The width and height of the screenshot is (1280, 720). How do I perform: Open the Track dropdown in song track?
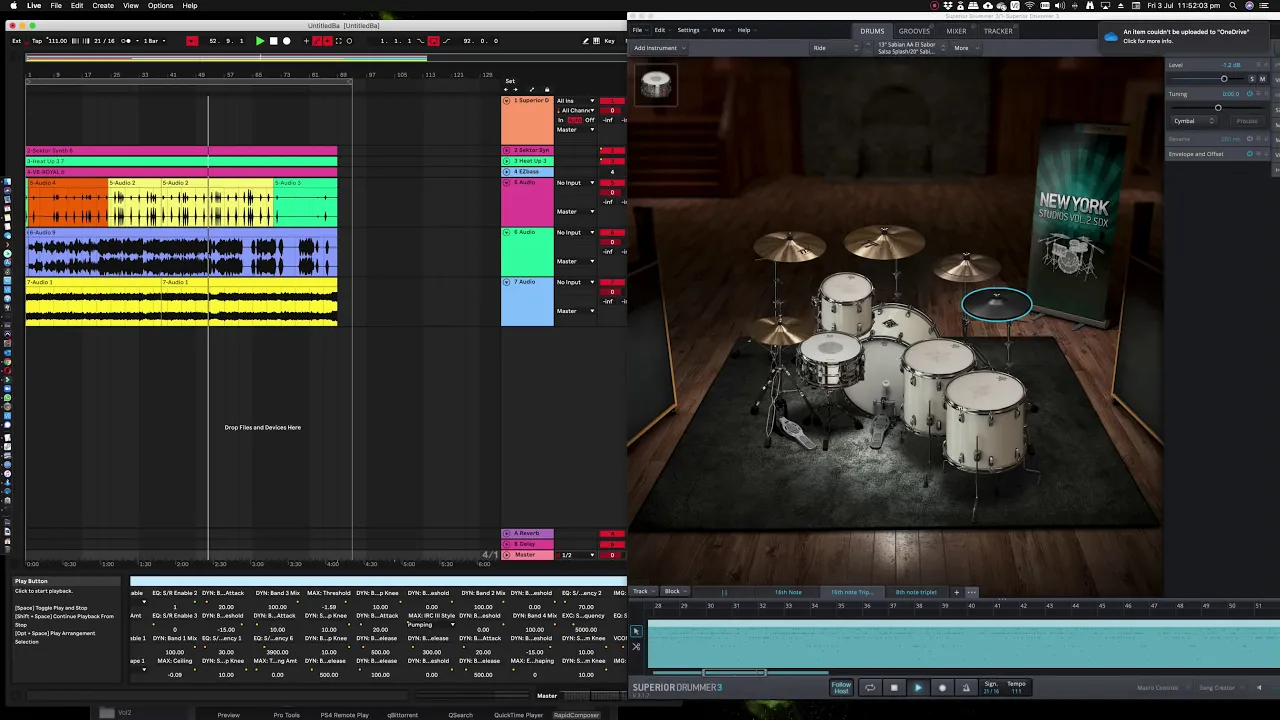tap(643, 591)
